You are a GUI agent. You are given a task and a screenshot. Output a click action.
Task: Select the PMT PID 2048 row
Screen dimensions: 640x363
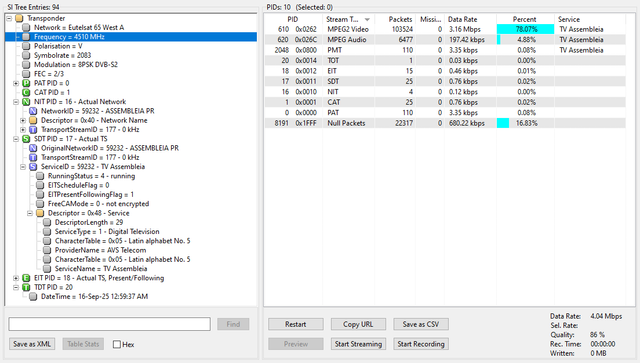(x=445, y=50)
